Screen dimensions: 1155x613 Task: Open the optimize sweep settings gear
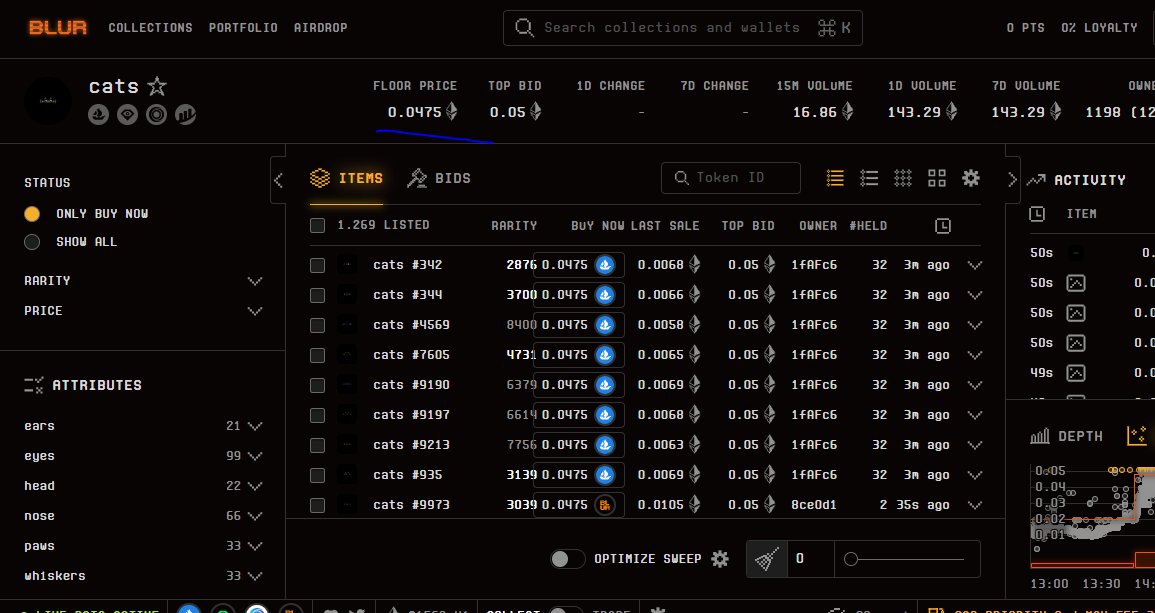720,558
